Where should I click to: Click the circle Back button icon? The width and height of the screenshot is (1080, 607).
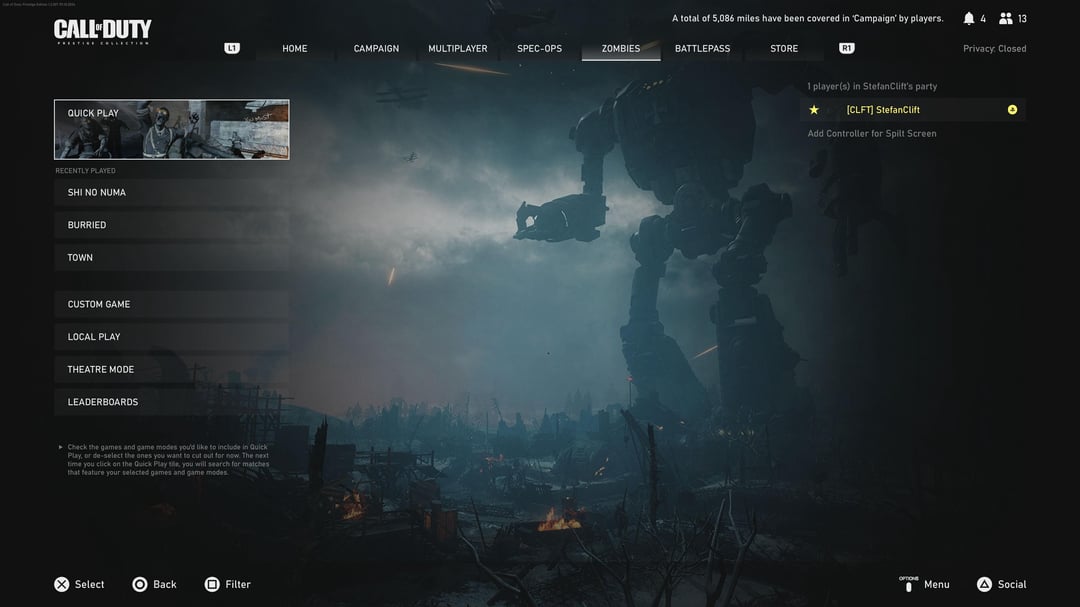[x=140, y=584]
